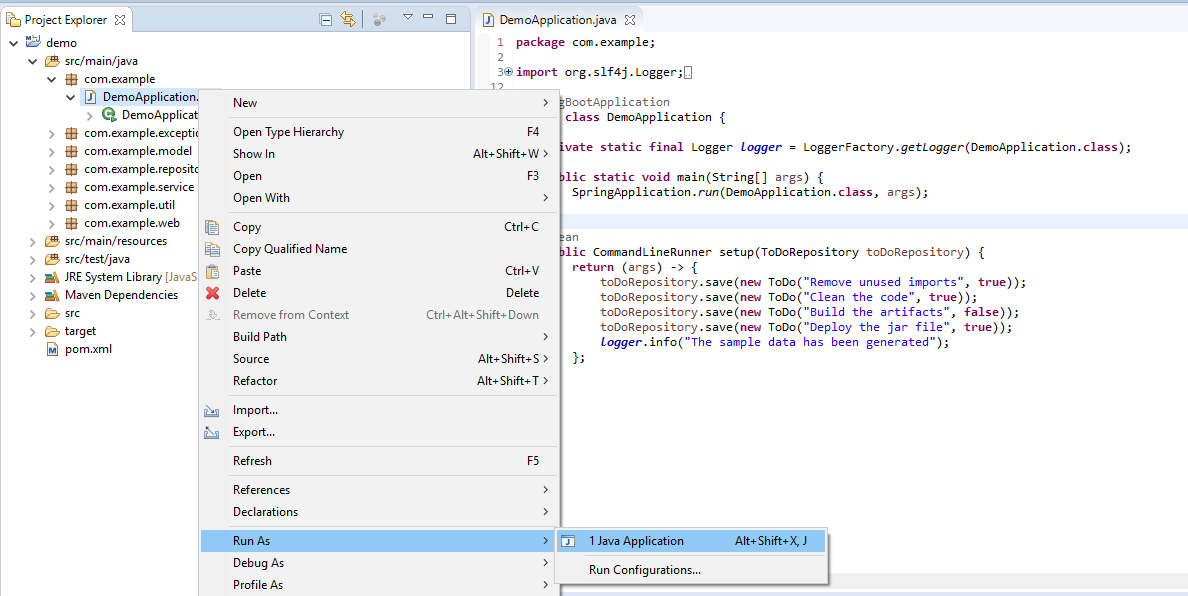Click the Copy icon in context menu
The height and width of the screenshot is (596, 1188).
tap(213, 227)
